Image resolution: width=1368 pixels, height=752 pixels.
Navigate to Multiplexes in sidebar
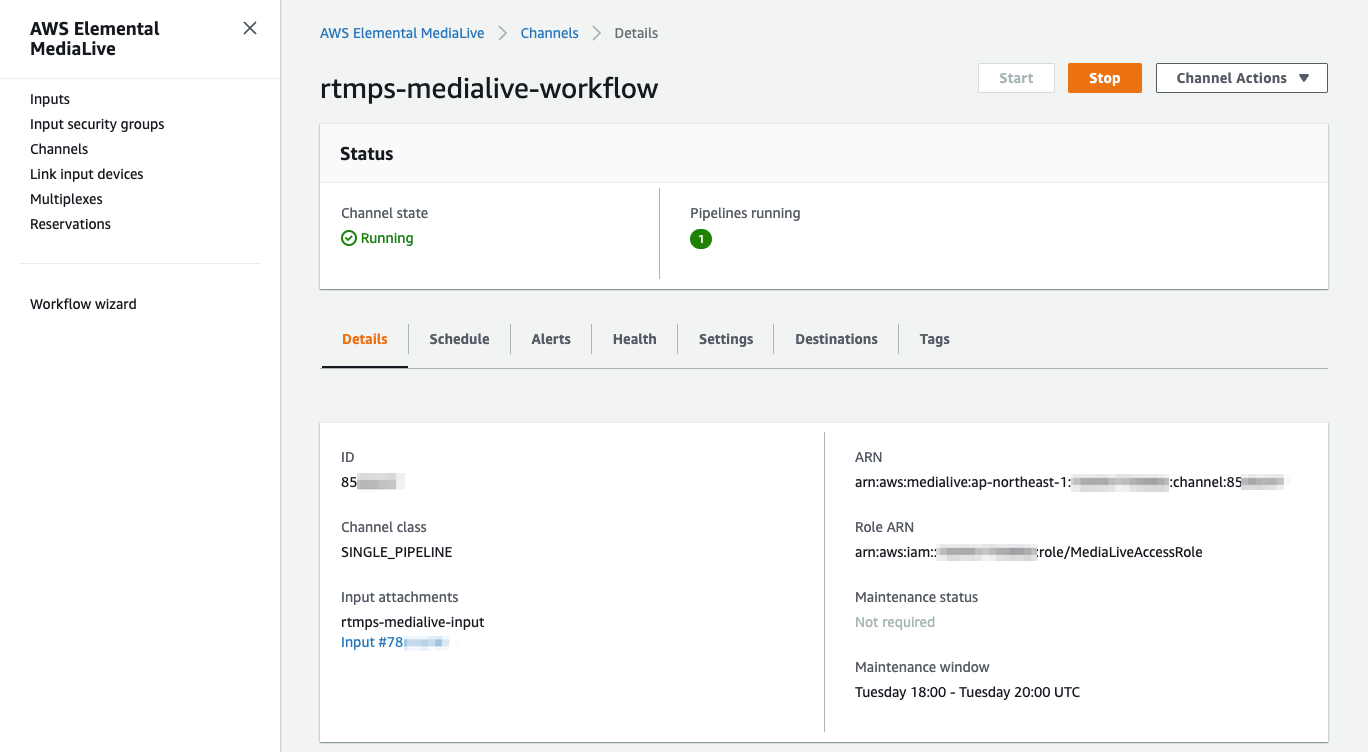pyautogui.click(x=66, y=199)
